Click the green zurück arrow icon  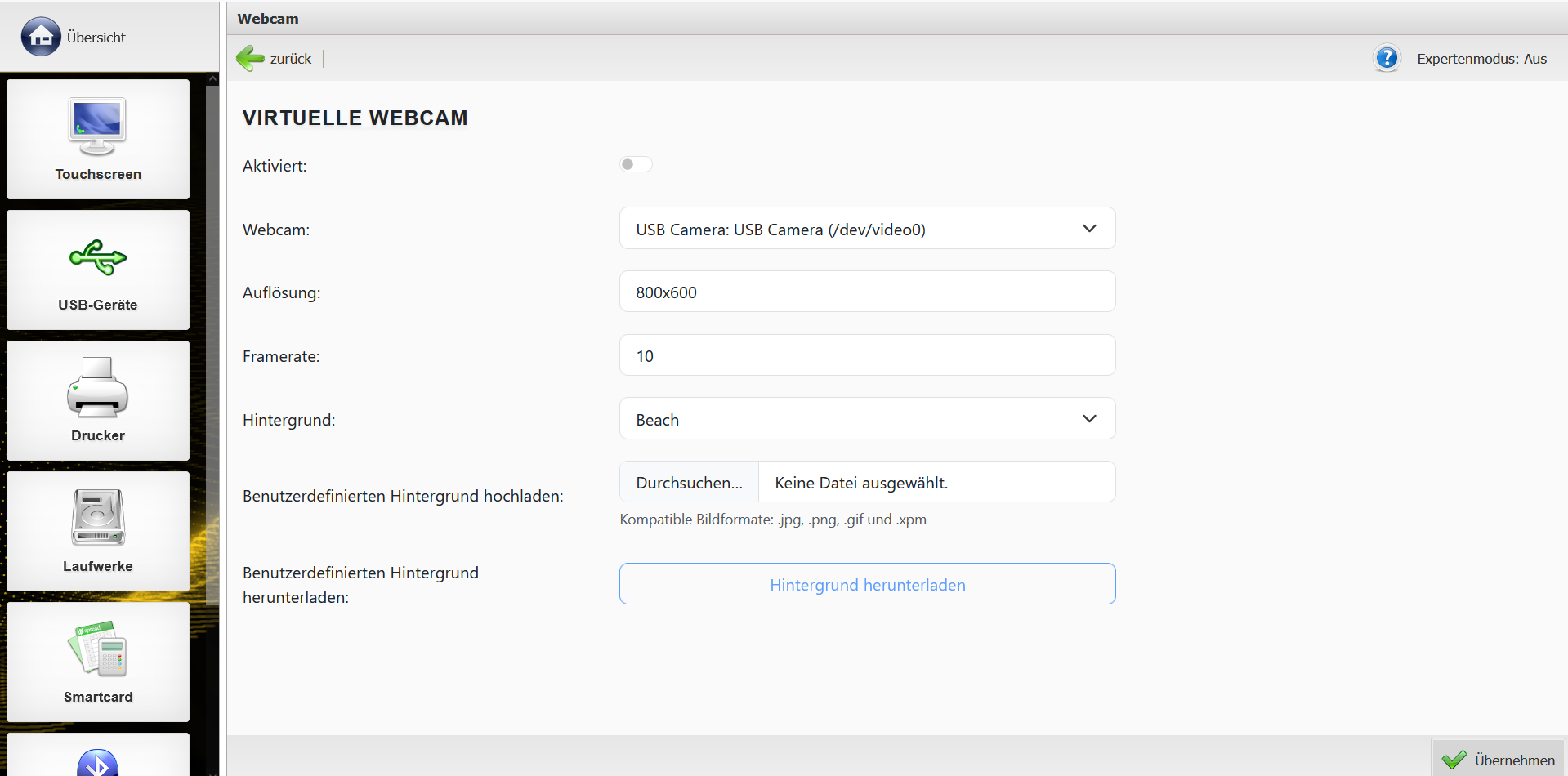[x=250, y=58]
